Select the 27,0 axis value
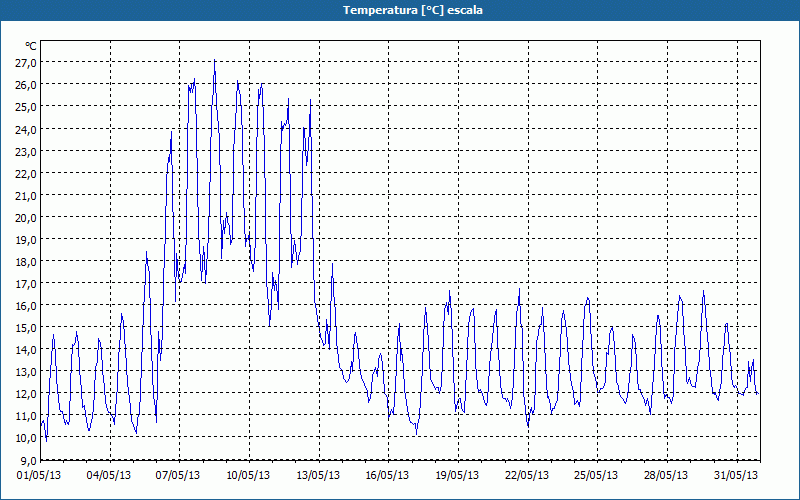Screen dimensions: 800x500 pos(26,63)
